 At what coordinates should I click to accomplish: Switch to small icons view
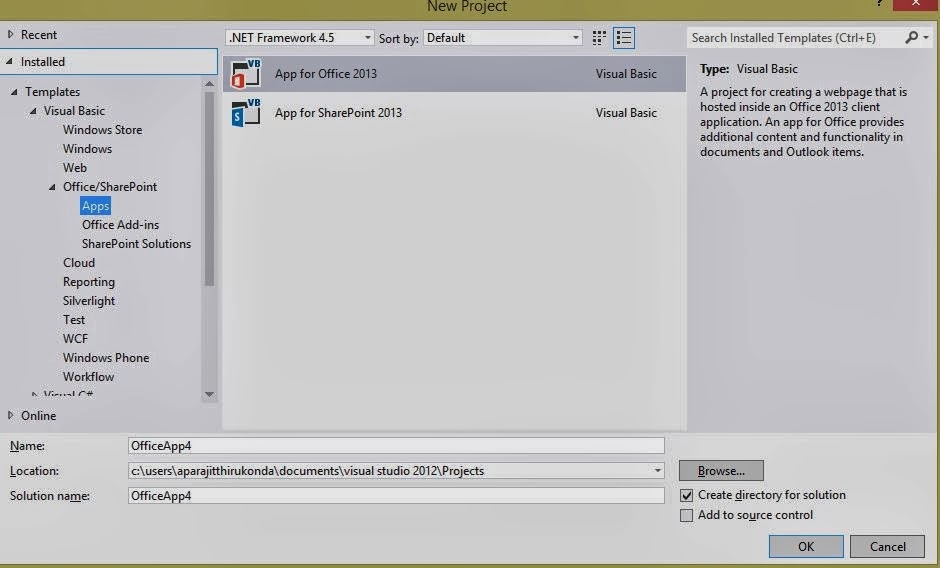[x=599, y=38]
